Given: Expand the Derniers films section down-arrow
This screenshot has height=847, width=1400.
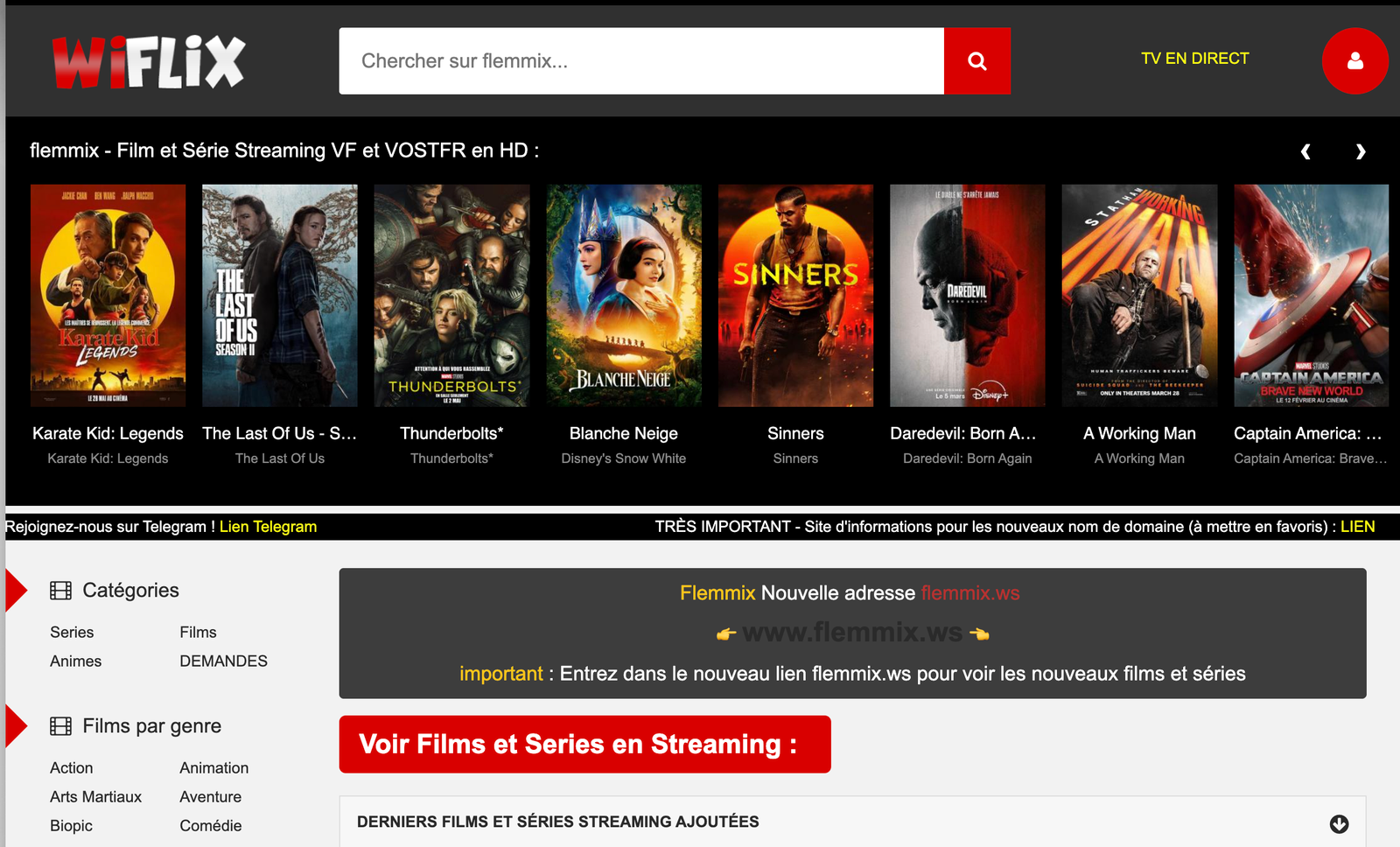Looking at the screenshot, I should 1339,823.
